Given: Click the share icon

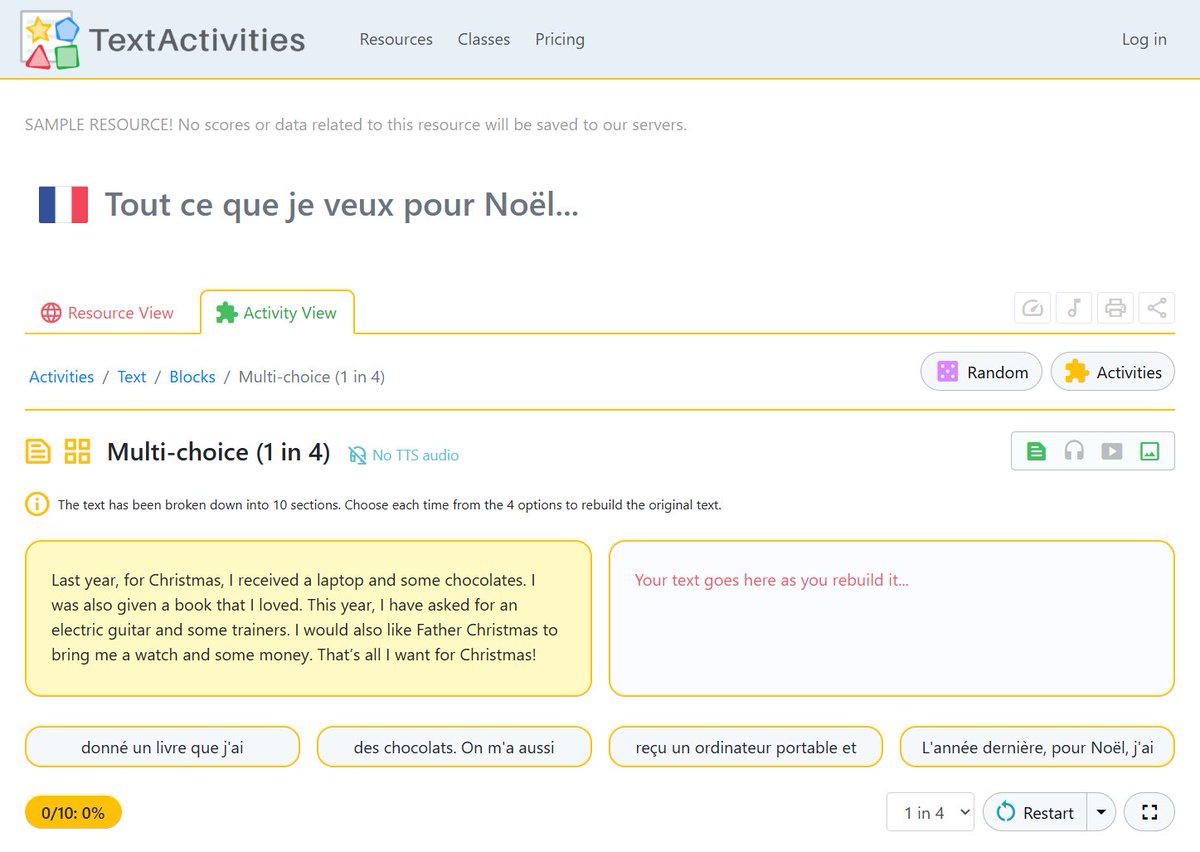Looking at the screenshot, I should [1156, 308].
